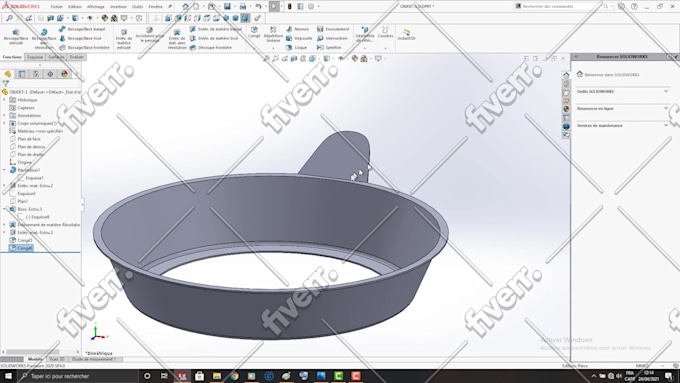Click Enlèv. de mat. avec révolution
Screen dimensions: 680x383
(x=177, y=39)
